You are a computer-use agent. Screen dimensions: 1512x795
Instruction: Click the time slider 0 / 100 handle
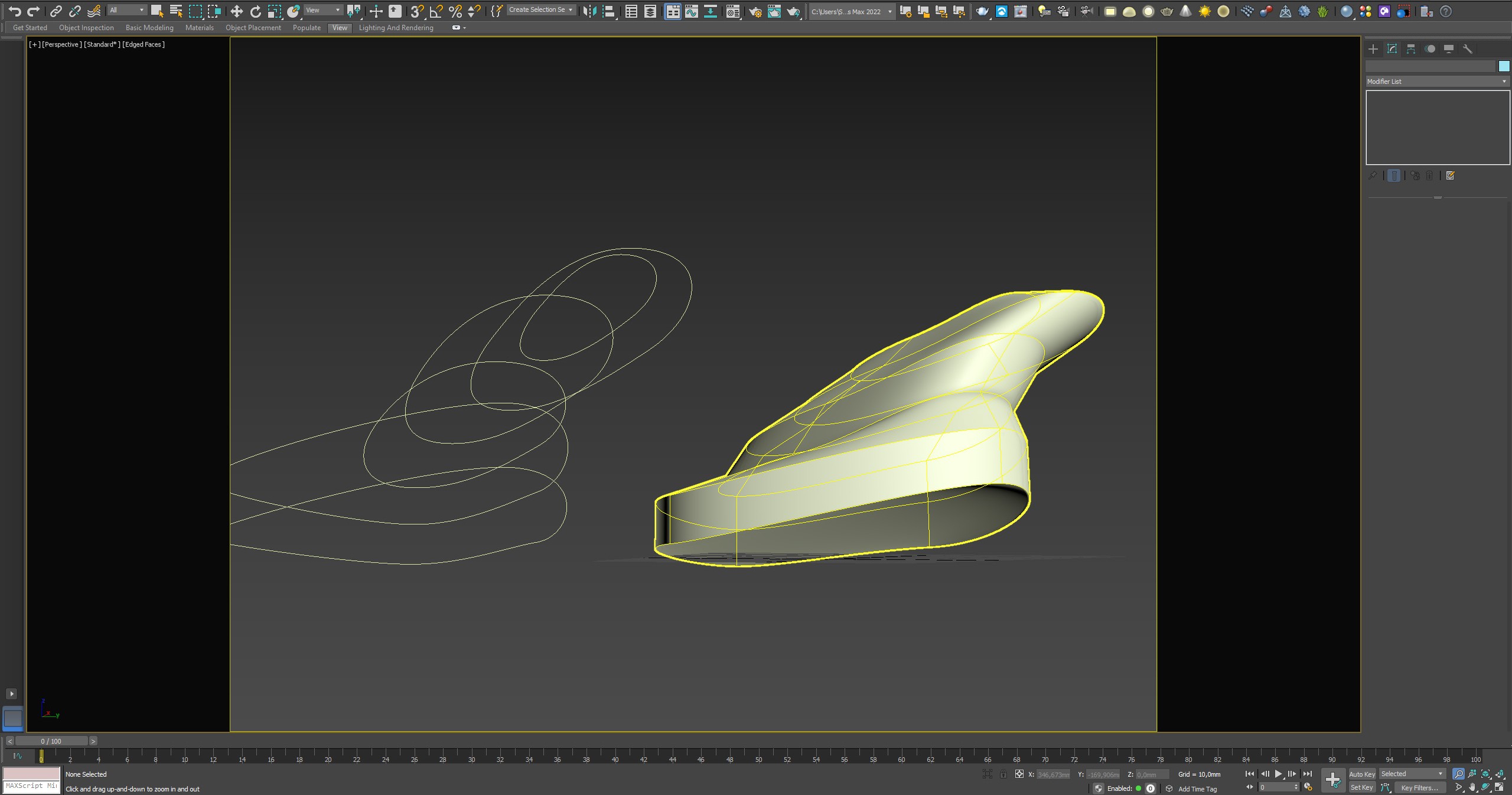51,741
